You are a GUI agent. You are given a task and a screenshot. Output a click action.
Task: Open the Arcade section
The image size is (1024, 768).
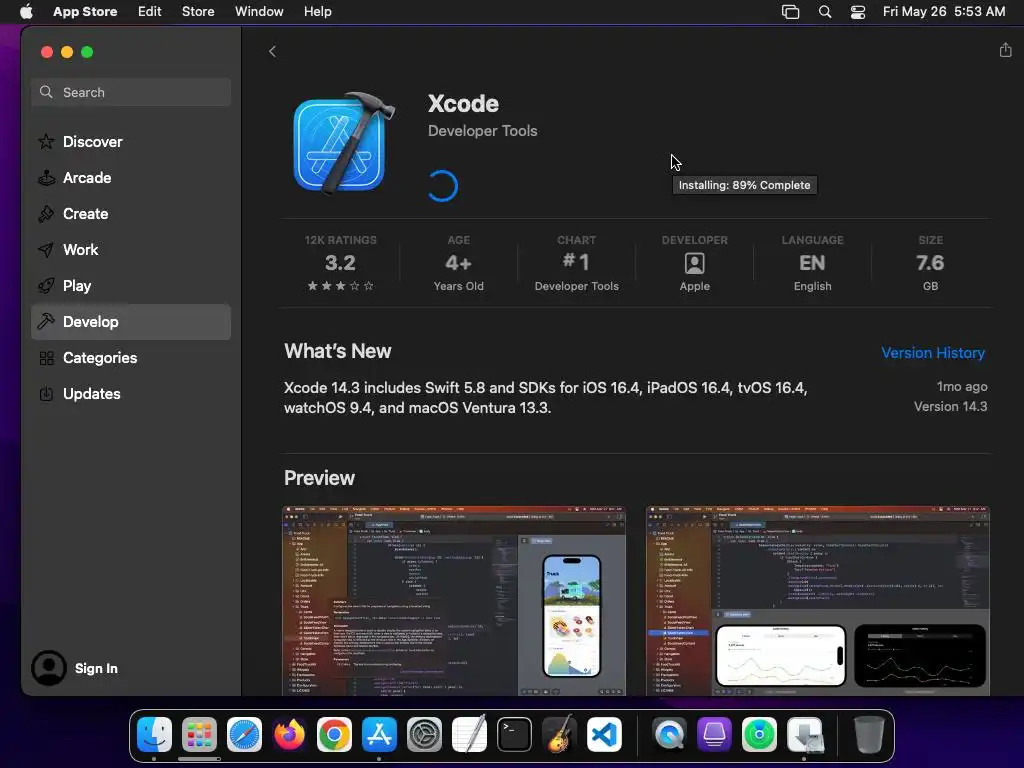(131, 178)
